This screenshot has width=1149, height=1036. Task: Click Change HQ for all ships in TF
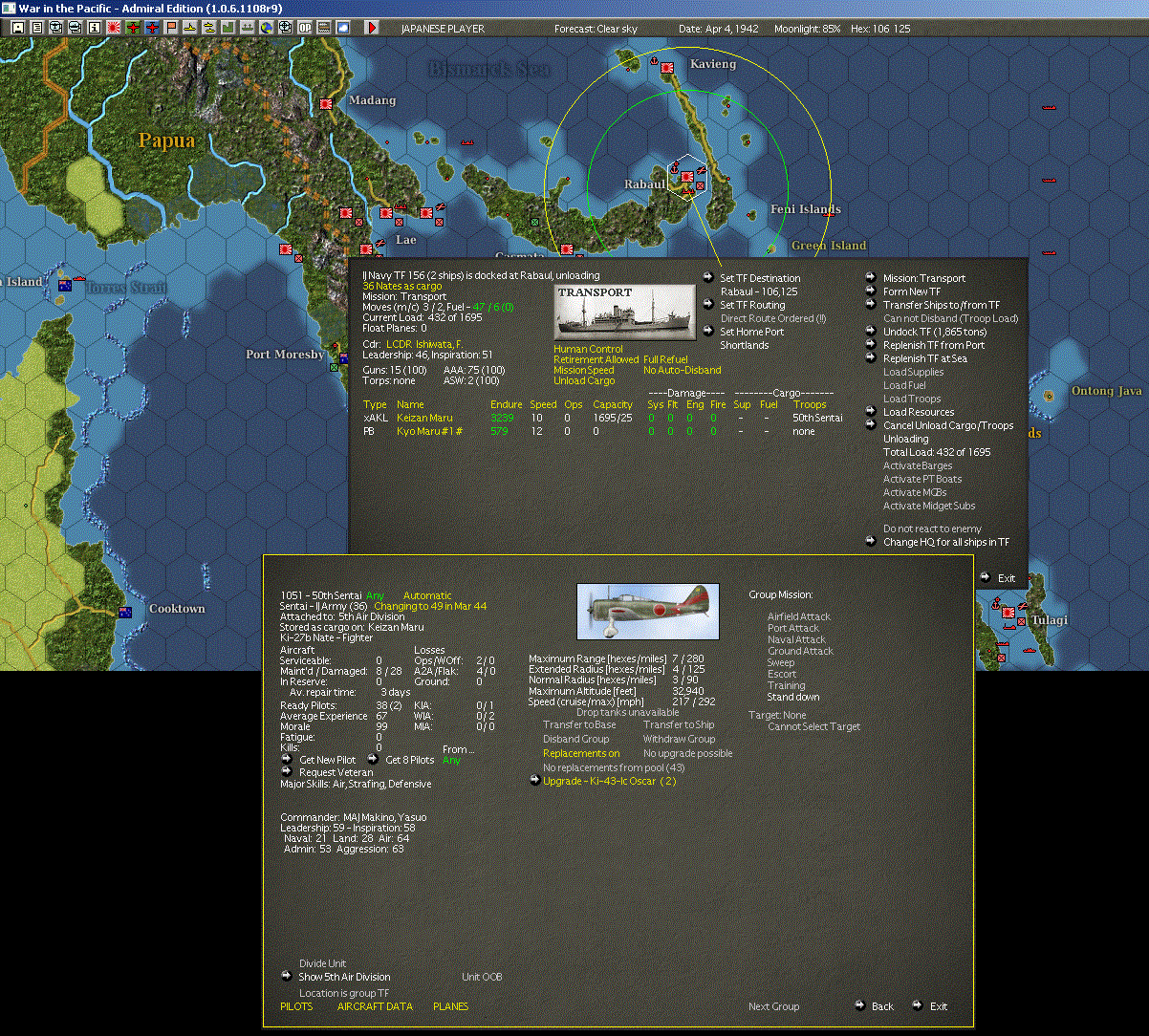[x=945, y=542]
